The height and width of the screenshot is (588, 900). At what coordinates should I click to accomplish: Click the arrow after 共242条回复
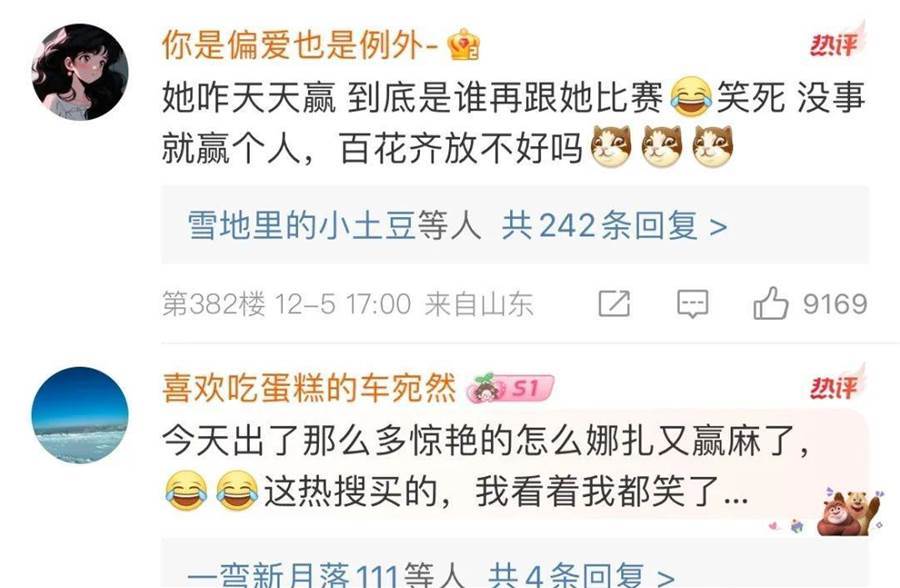click(x=718, y=226)
